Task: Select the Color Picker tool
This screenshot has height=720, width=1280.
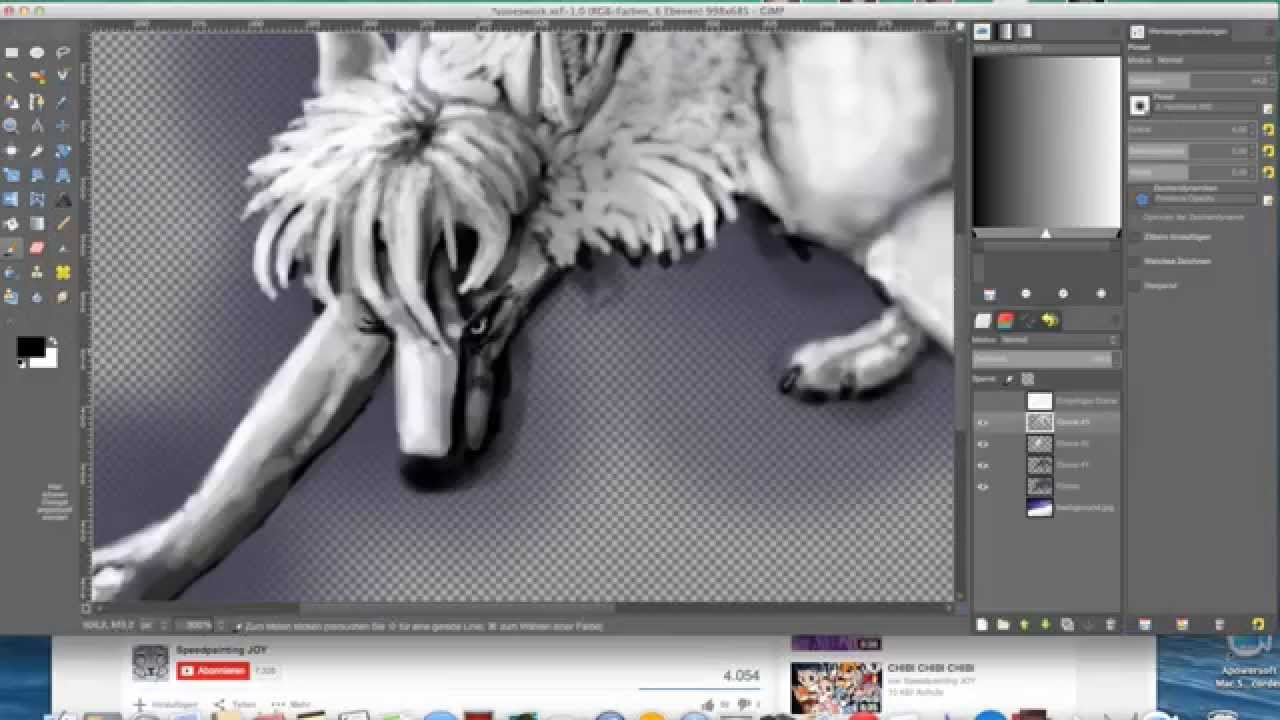Action: pos(63,102)
